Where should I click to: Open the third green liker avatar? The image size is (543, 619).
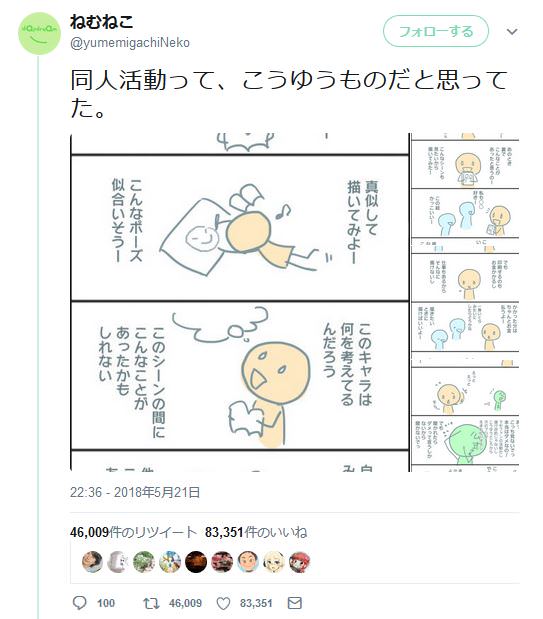point(144,562)
